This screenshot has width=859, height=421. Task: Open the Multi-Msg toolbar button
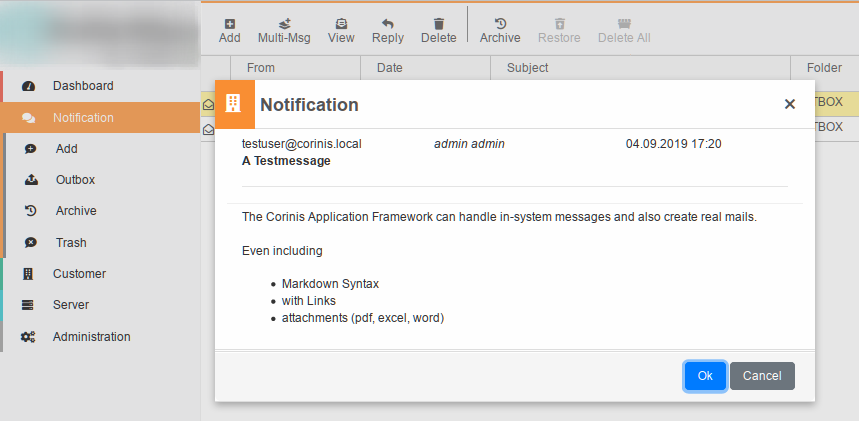pos(284,23)
